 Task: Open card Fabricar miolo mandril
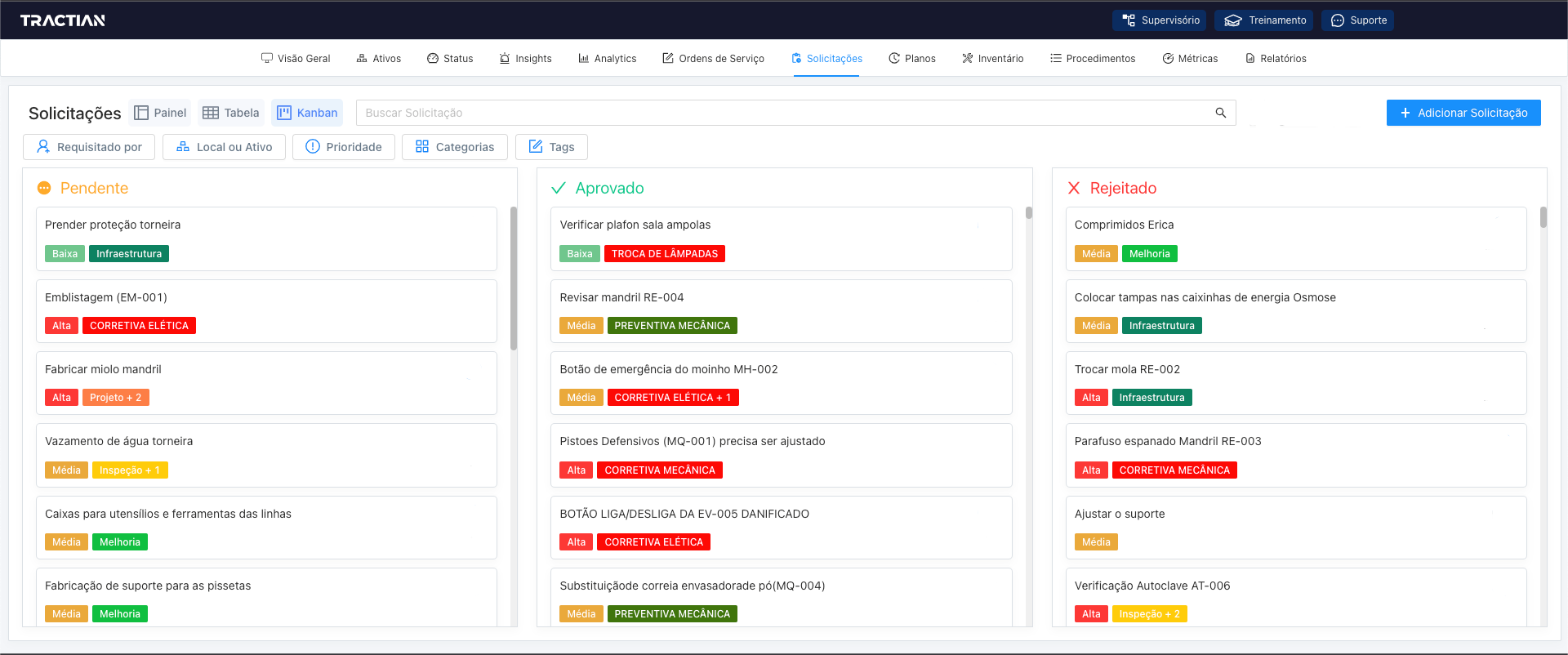266,383
